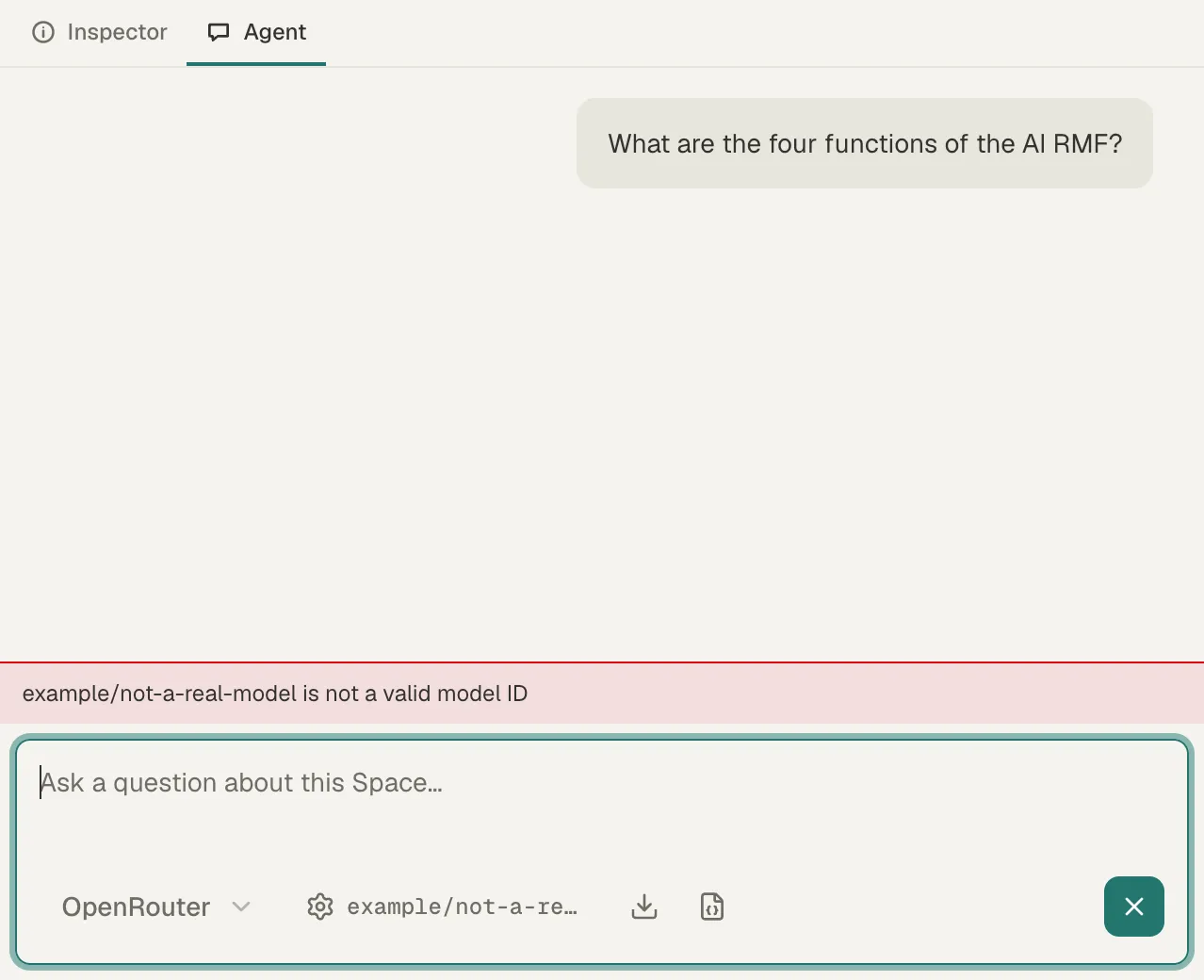Viewport: 1204px width, 980px height.
Task: Open model settings via gear icon
Action: [x=320, y=906]
